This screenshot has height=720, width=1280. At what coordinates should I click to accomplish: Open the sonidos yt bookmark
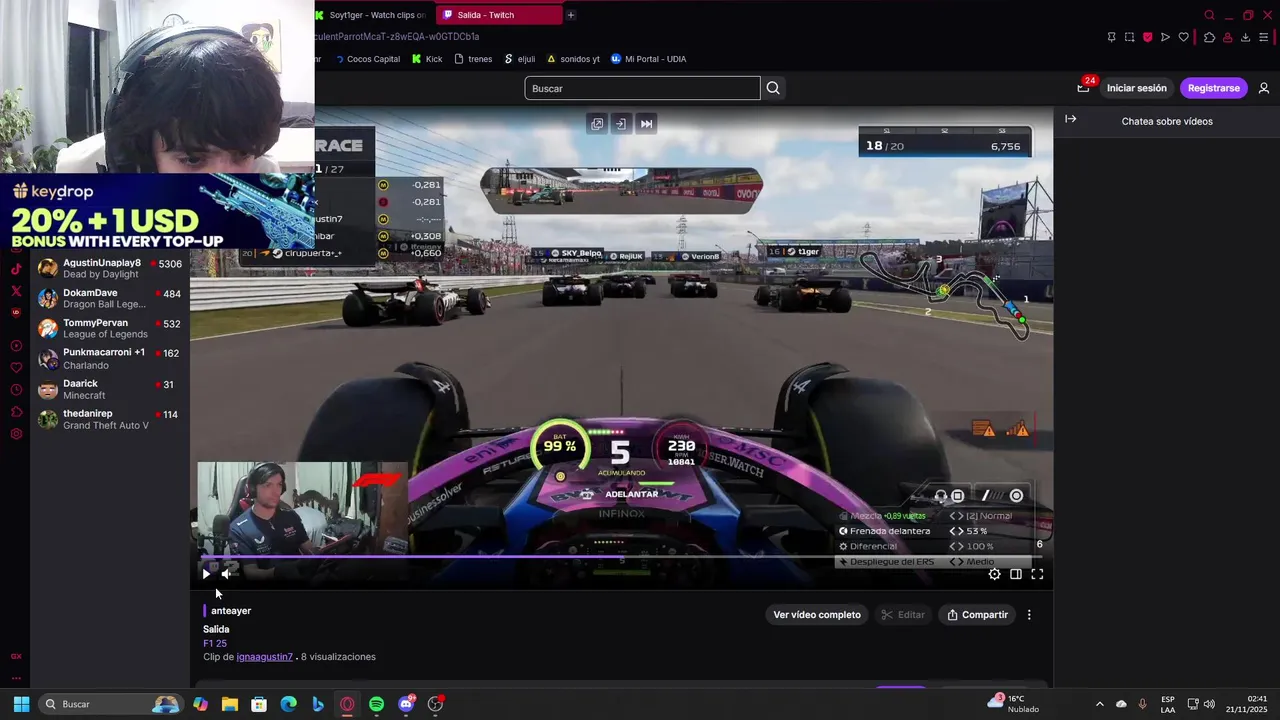tap(573, 59)
